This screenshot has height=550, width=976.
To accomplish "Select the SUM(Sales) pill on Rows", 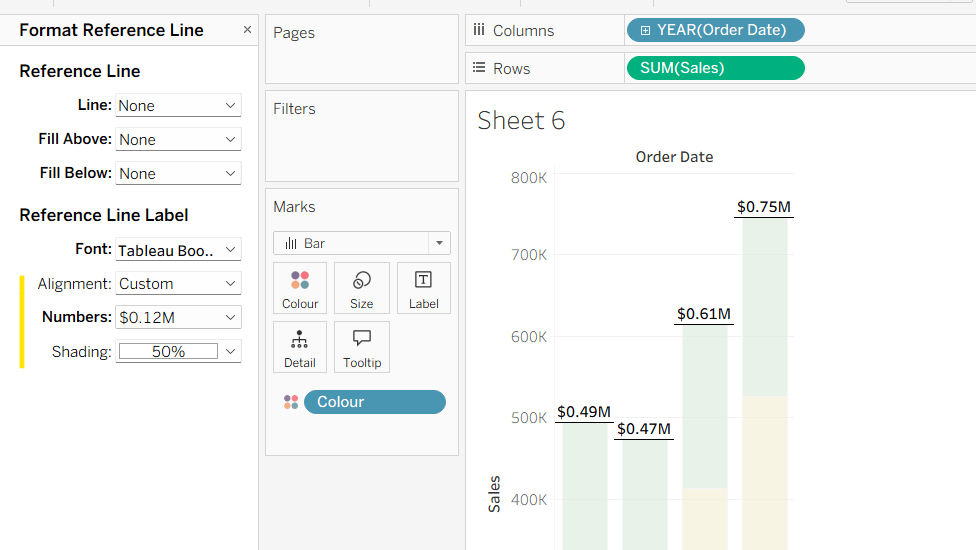I will (x=714, y=68).
